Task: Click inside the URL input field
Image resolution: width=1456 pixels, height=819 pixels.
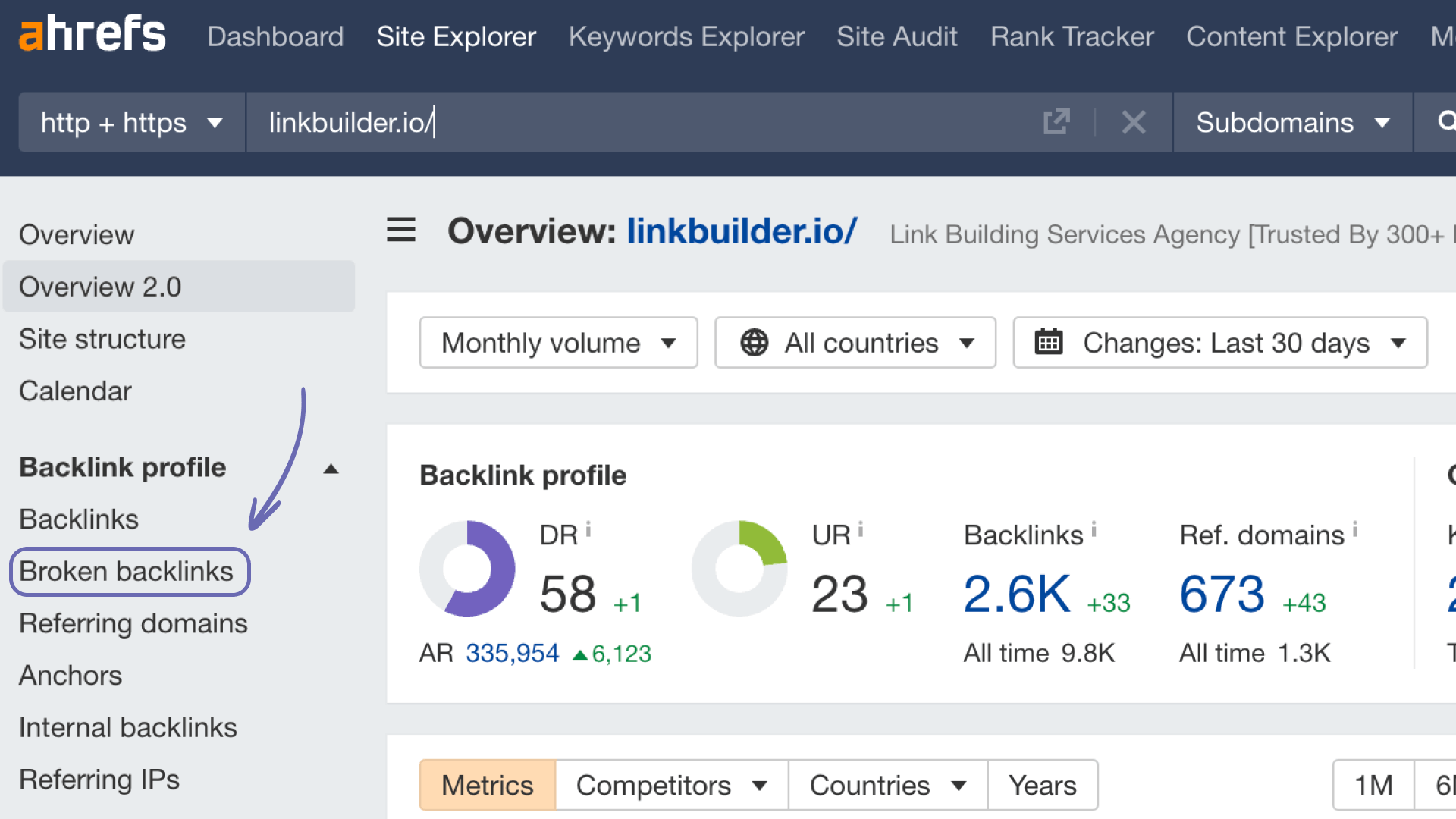Action: (531, 122)
